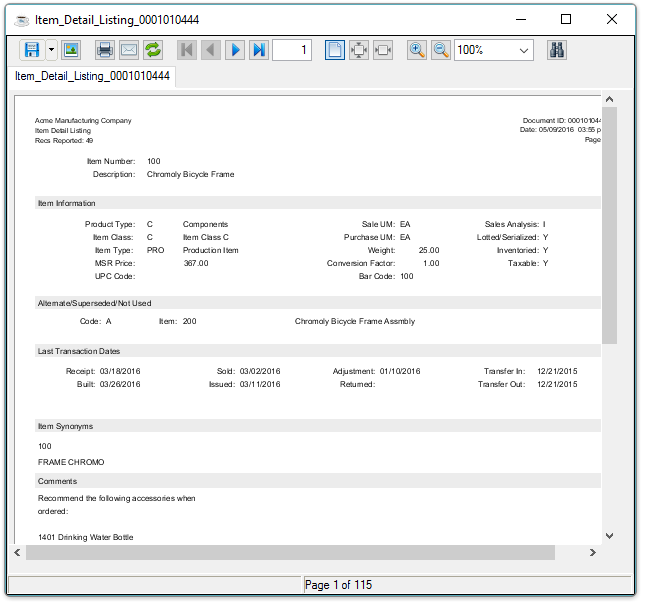Go to the next page
The image size is (645, 605).
click(x=235, y=50)
